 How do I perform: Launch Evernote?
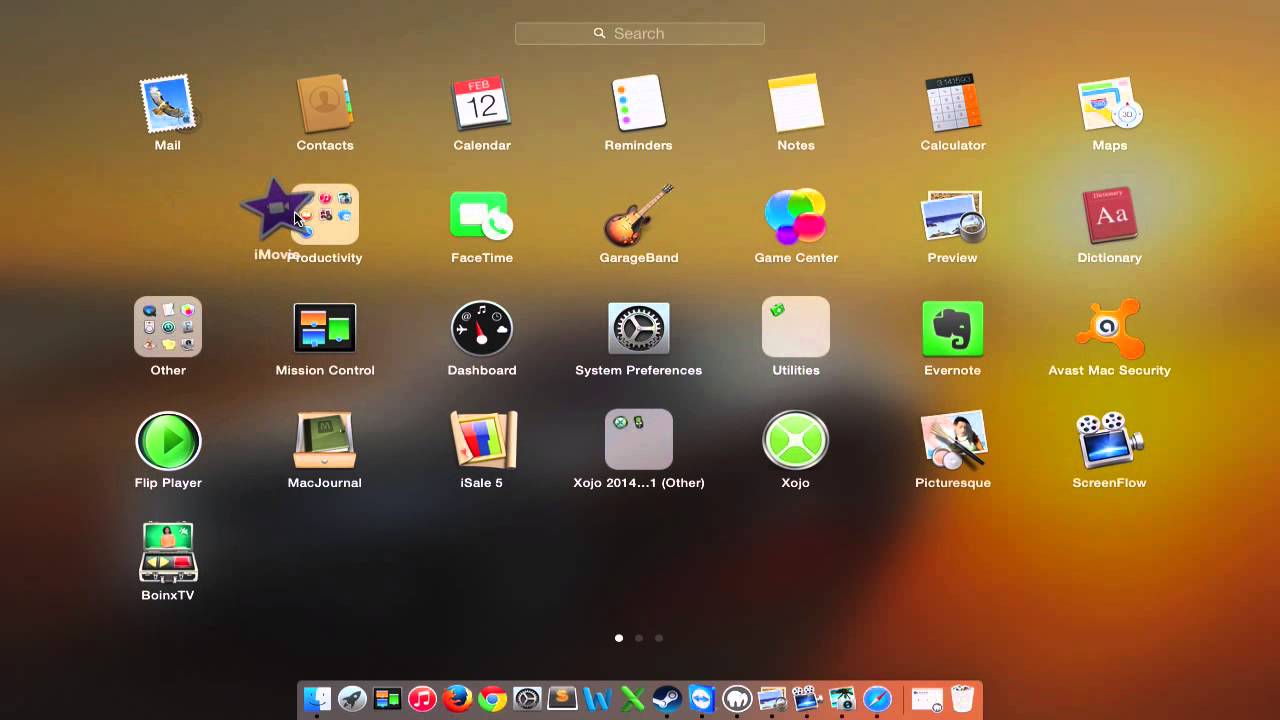point(953,328)
